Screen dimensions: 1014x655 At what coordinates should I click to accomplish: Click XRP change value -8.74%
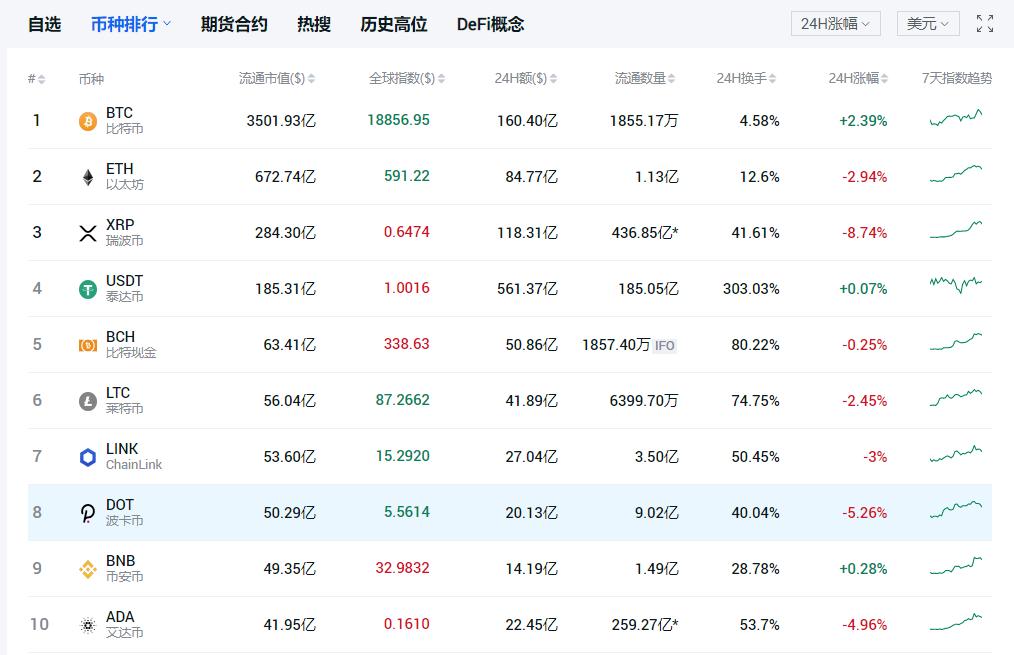[x=865, y=233]
